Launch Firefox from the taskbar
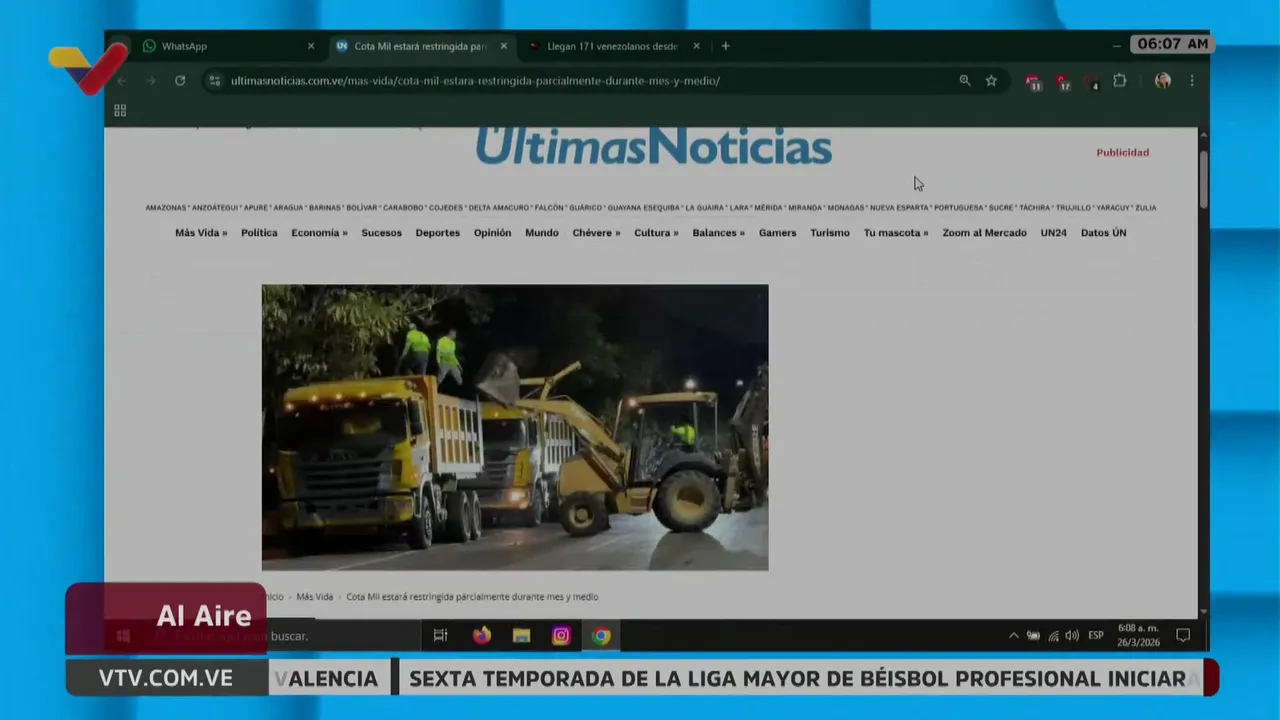 481,635
